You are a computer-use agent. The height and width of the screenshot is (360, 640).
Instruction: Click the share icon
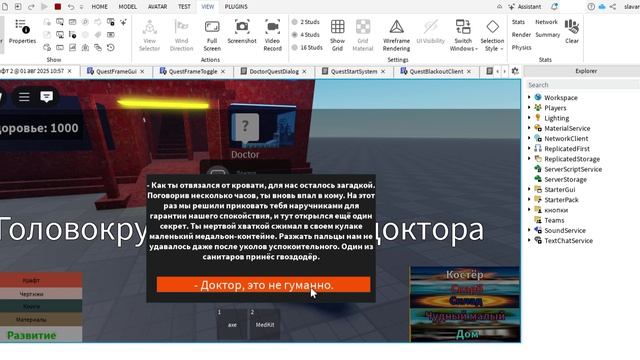point(613,7)
